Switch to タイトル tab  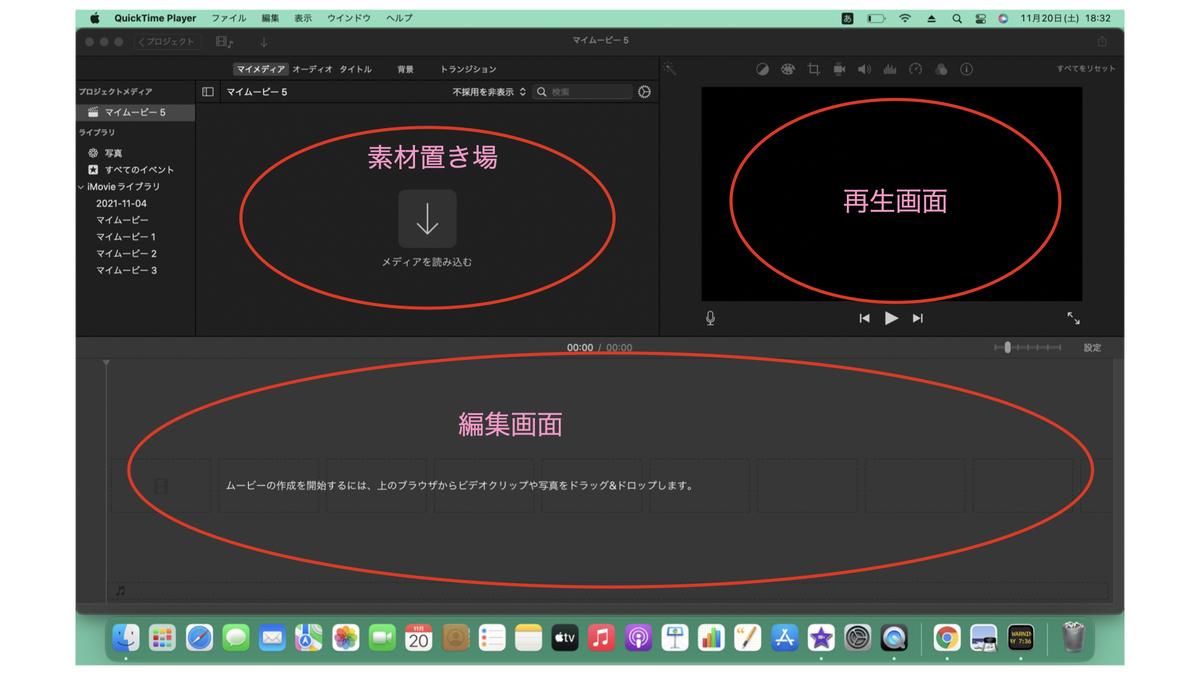click(x=356, y=69)
